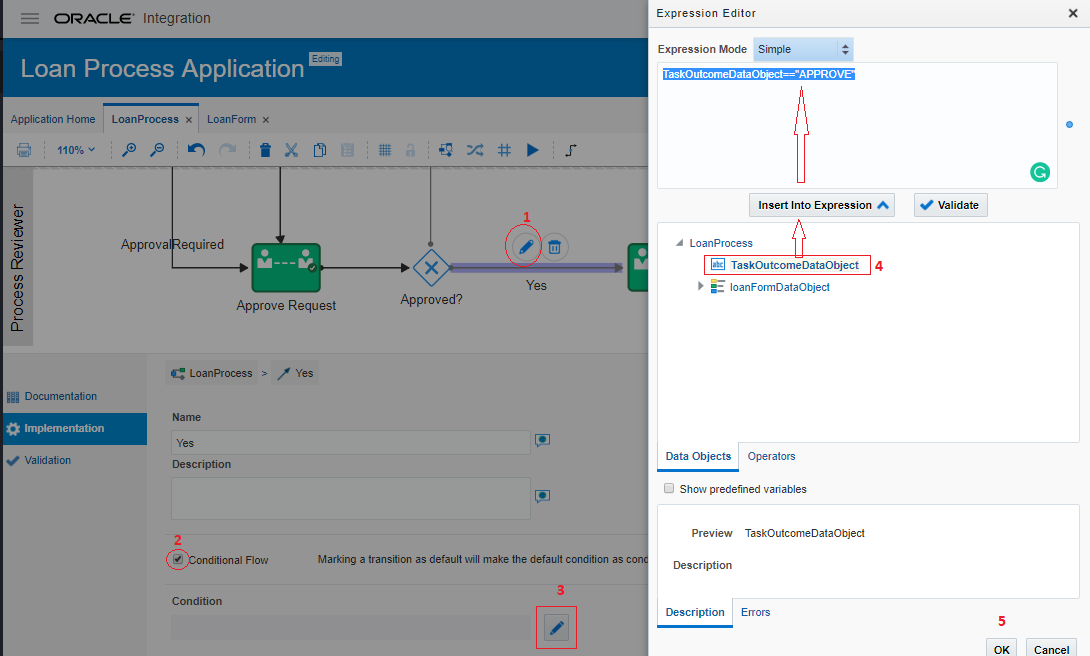This screenshot has height=656, width=1090.
Task: Expand the loanFormDataObject tree node
Action: click(x=700, y=286)
